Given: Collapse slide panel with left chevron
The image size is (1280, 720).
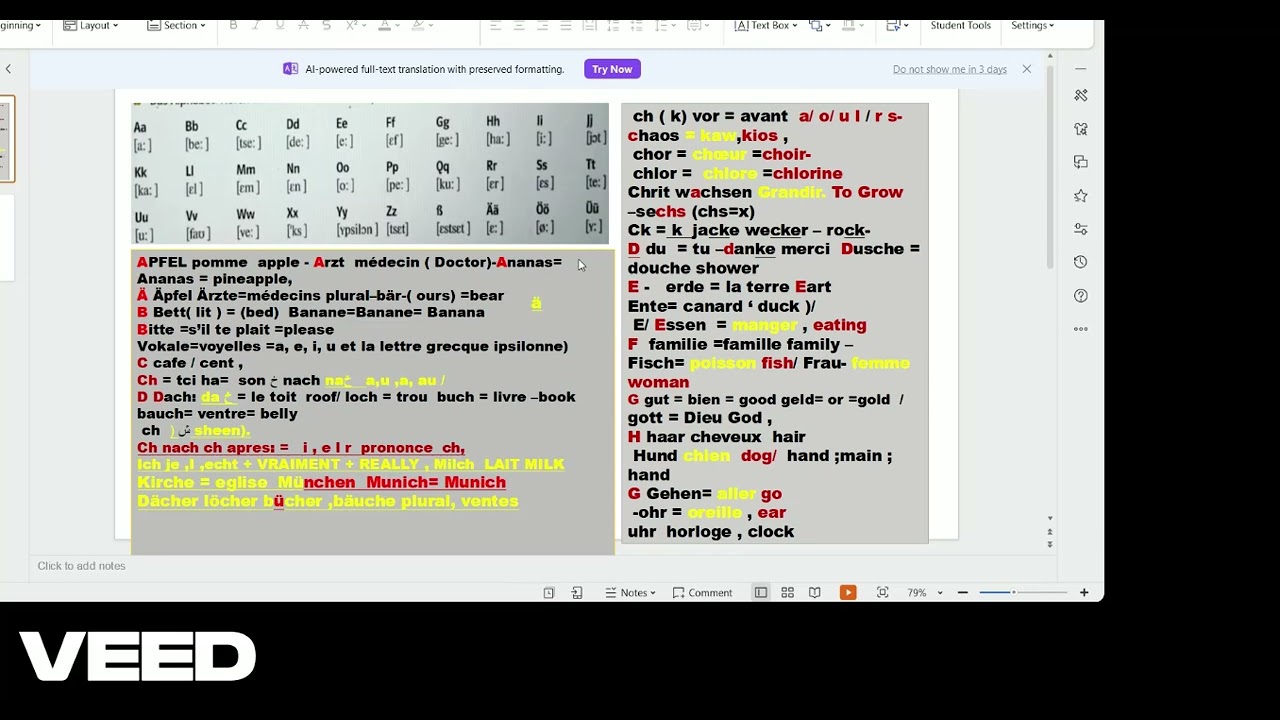Looking at the screenshot, I should (x=8, y=69).
